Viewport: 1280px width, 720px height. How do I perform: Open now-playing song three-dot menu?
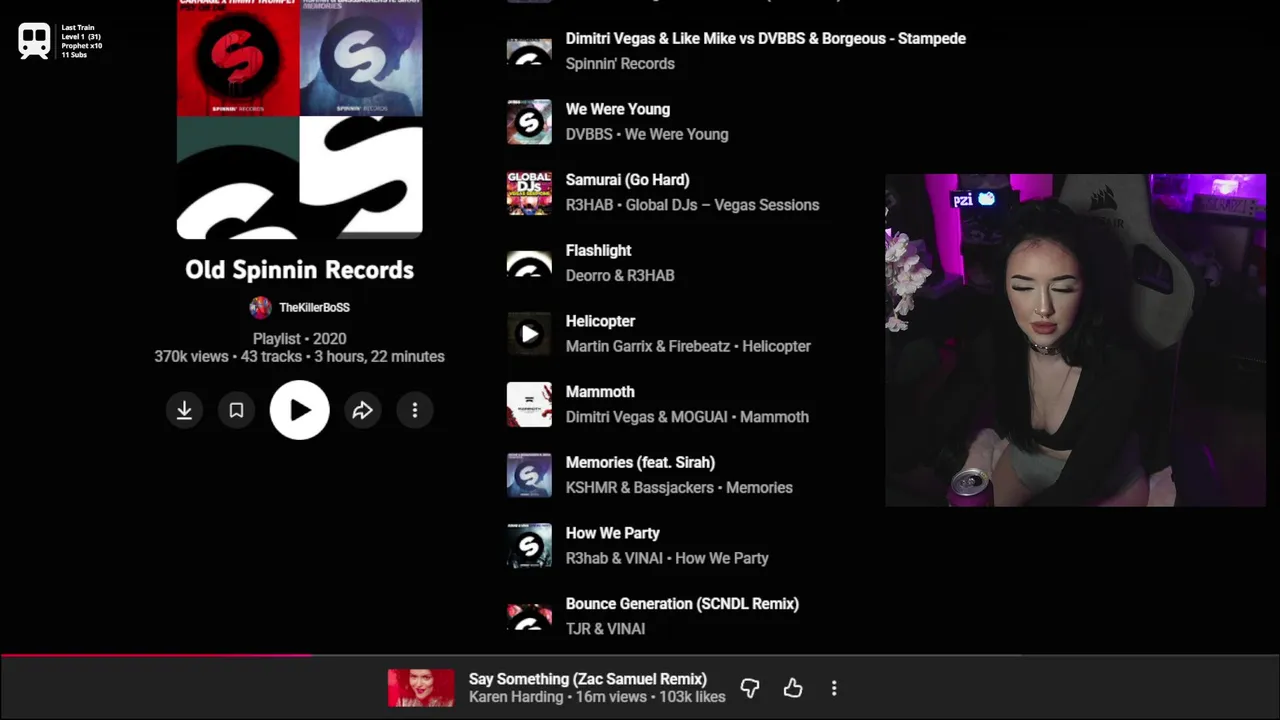[834, 688]
